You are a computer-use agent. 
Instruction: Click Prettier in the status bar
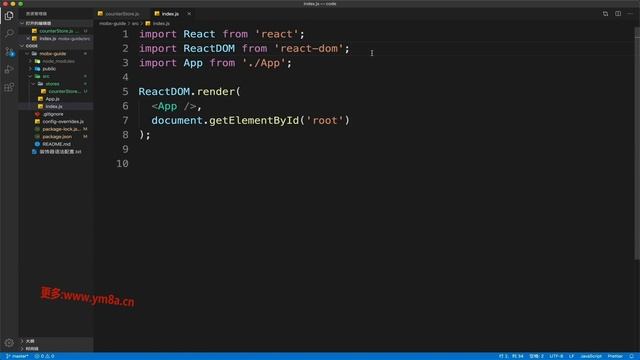tap(615, 356)
